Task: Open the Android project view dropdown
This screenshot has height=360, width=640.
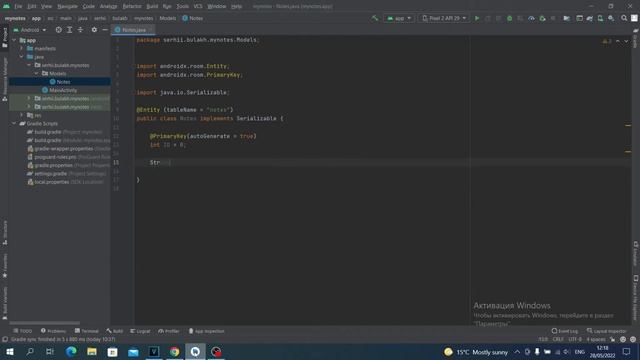Action: point(30,30)
